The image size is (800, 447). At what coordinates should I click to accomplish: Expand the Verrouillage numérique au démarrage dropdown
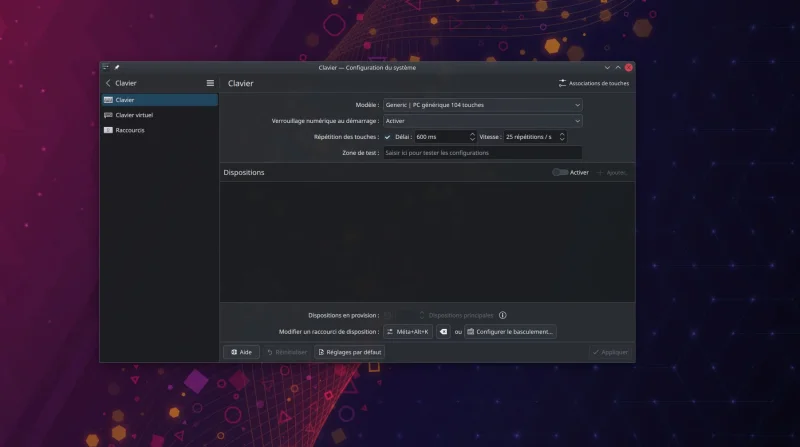pyautogui.click(x=483, y=121)
